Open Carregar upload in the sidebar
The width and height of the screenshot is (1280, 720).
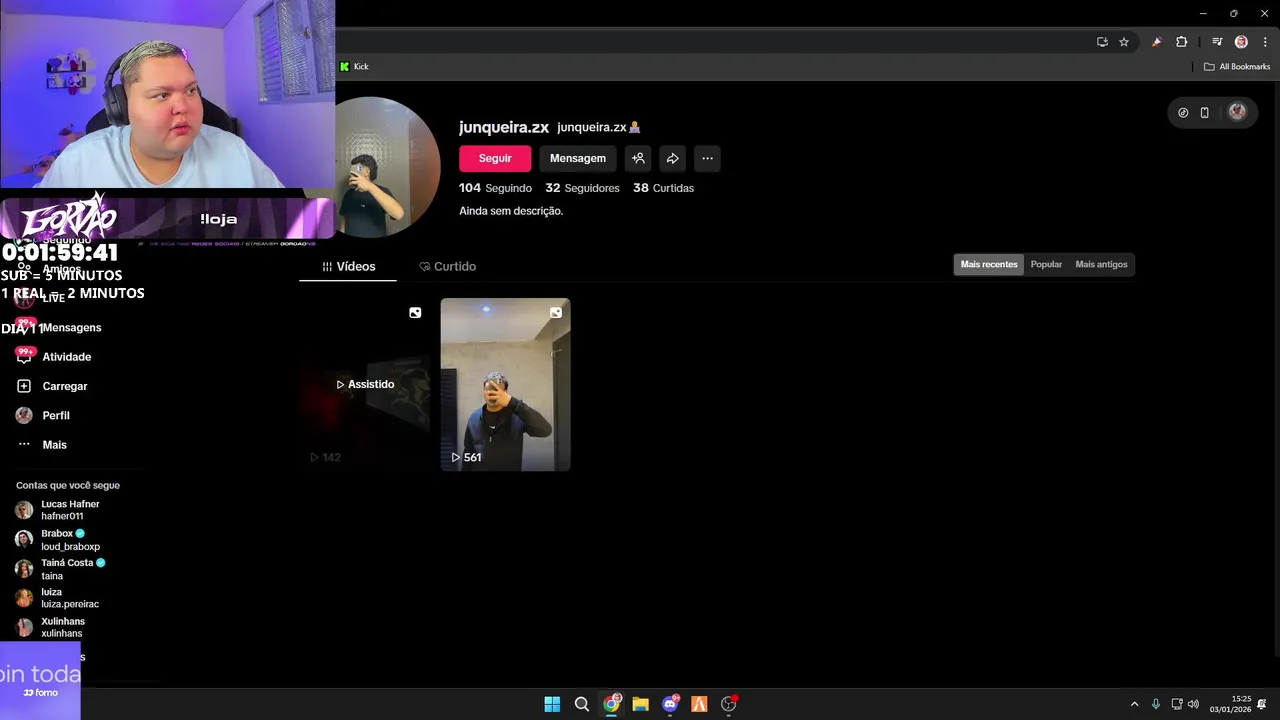point(64,386)
